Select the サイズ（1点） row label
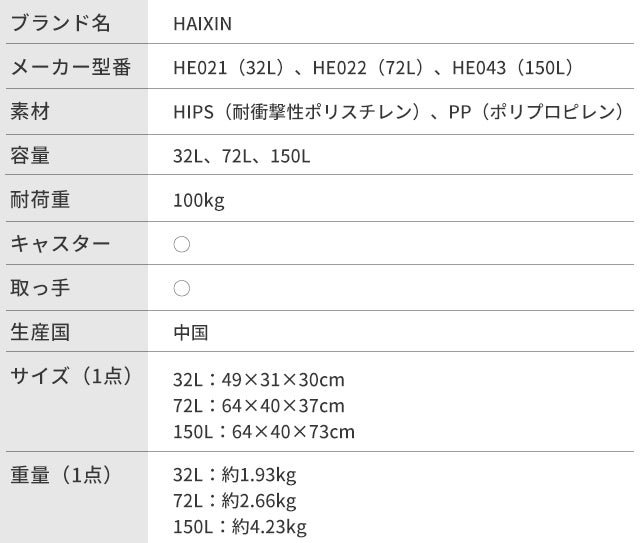This screenshot has width=640, height=543. tap(71, 376)
